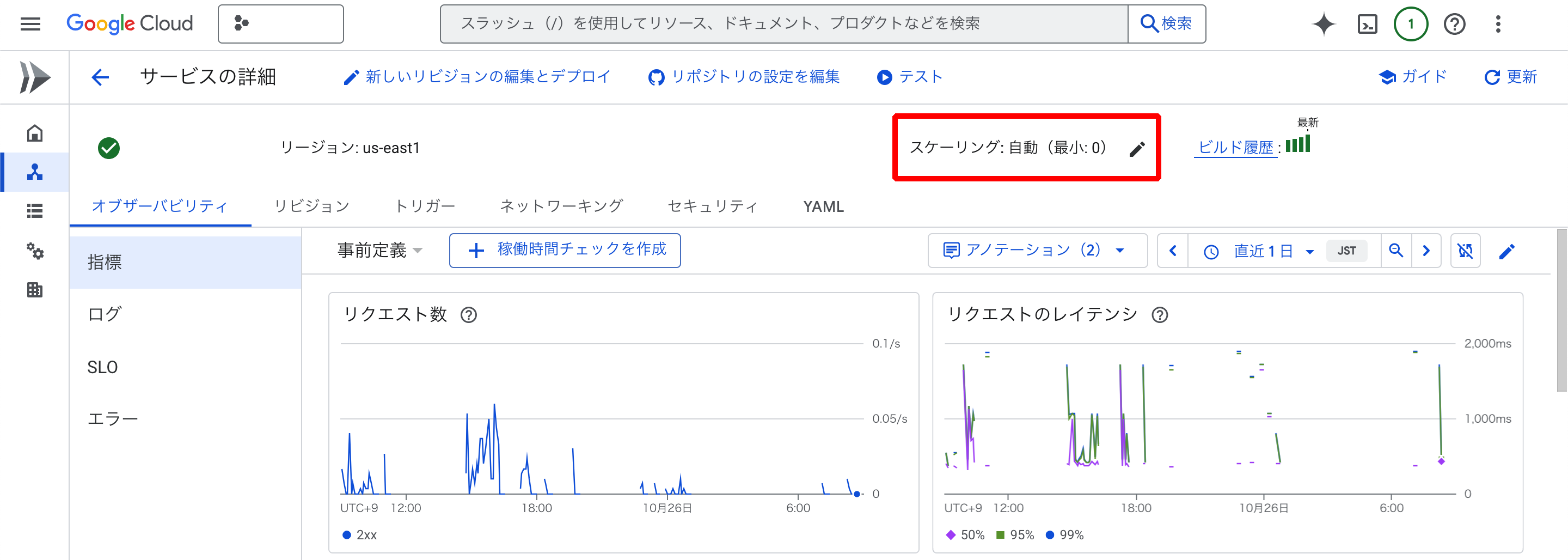Open the Cloud Shell terminal
Screen dimensions: 1568x560
click(x=1367, y=24)
